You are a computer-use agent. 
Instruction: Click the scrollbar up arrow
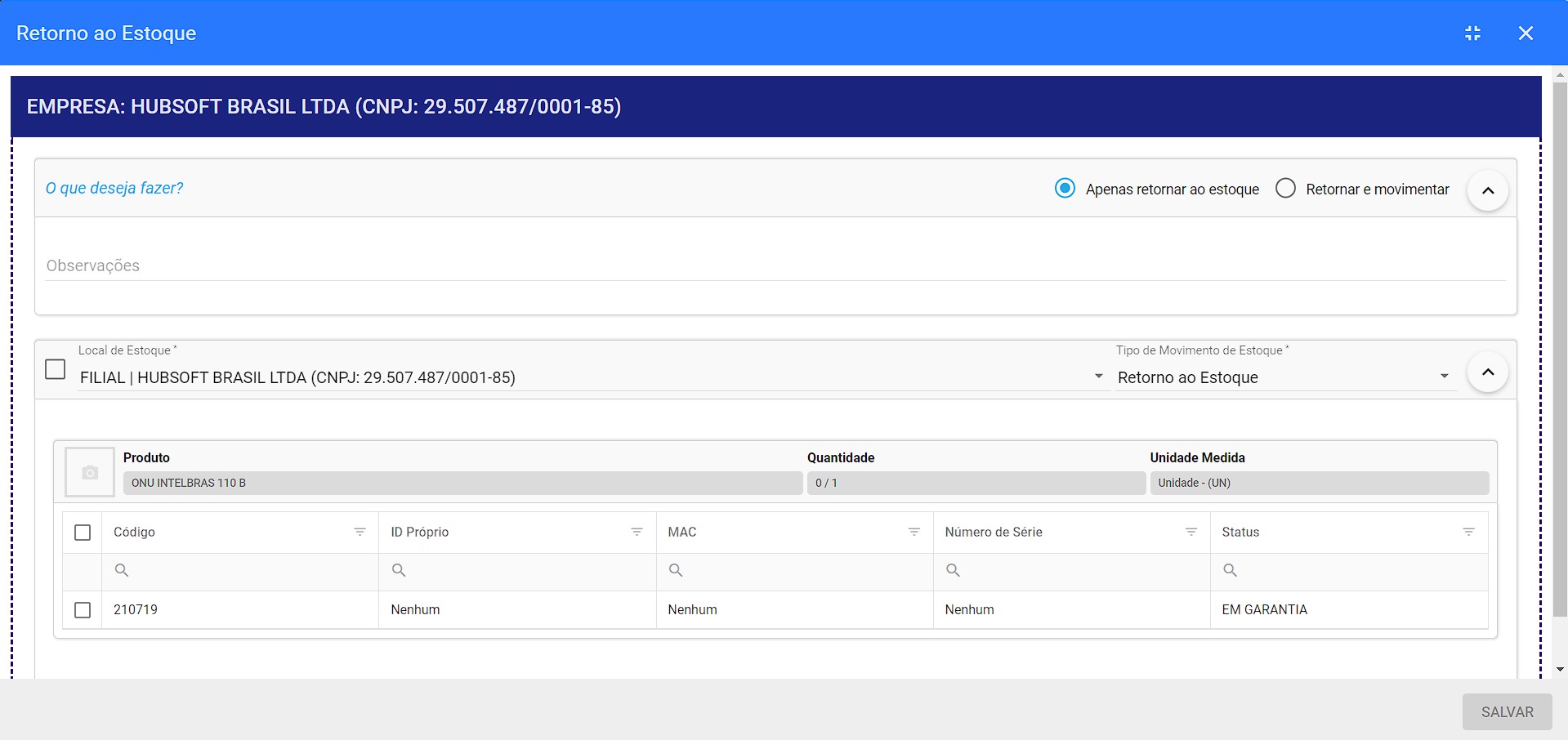tap(1560, 75)
